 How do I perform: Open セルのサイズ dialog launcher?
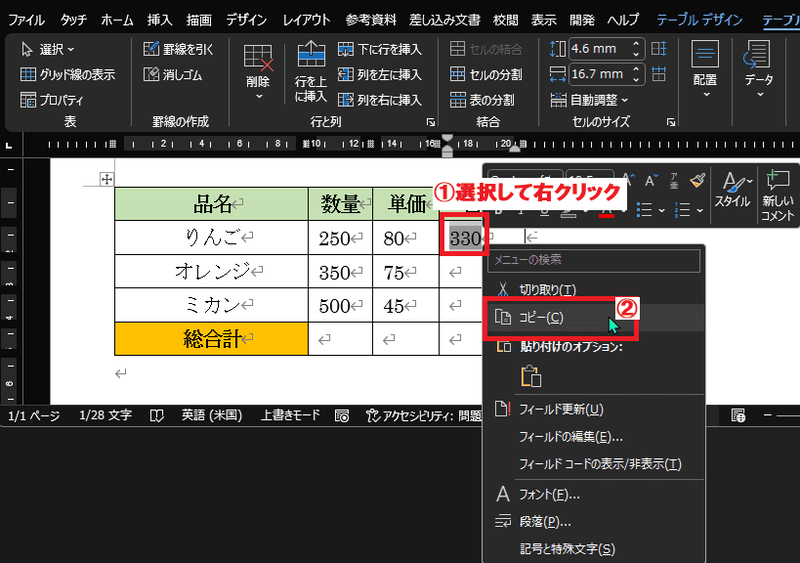671,122
